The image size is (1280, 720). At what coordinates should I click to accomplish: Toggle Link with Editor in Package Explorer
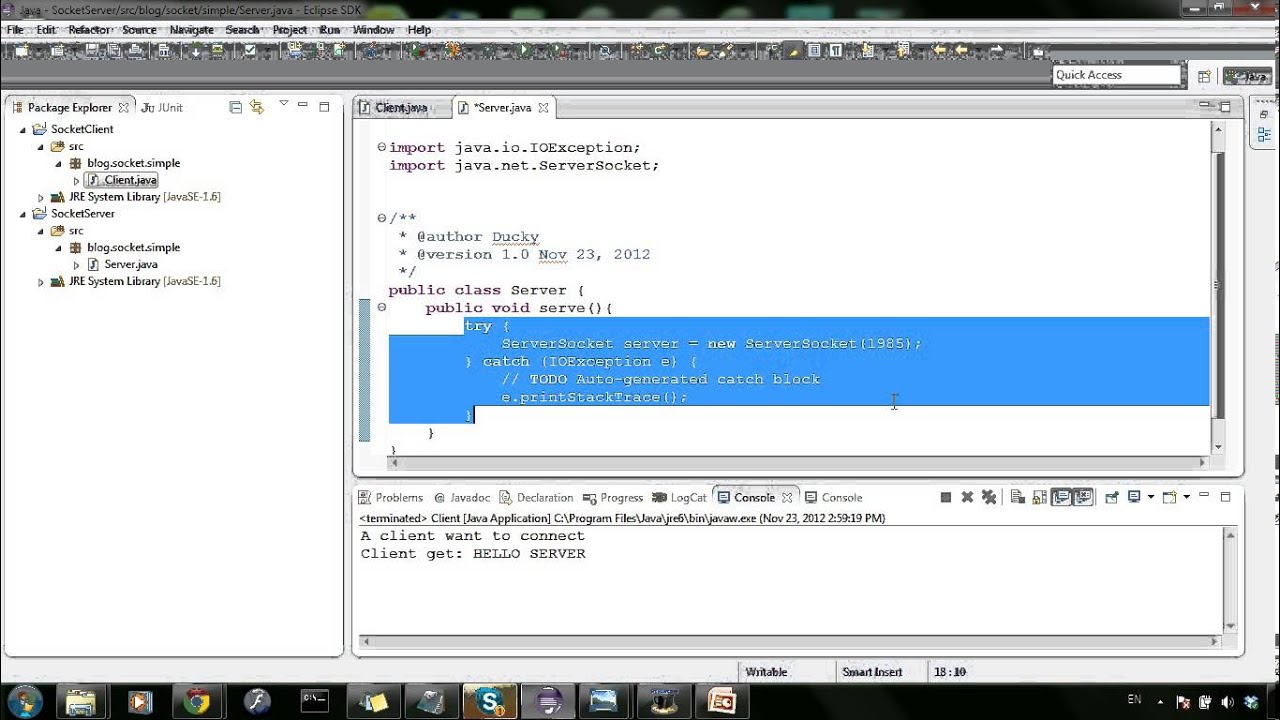(x=257, y=107)
